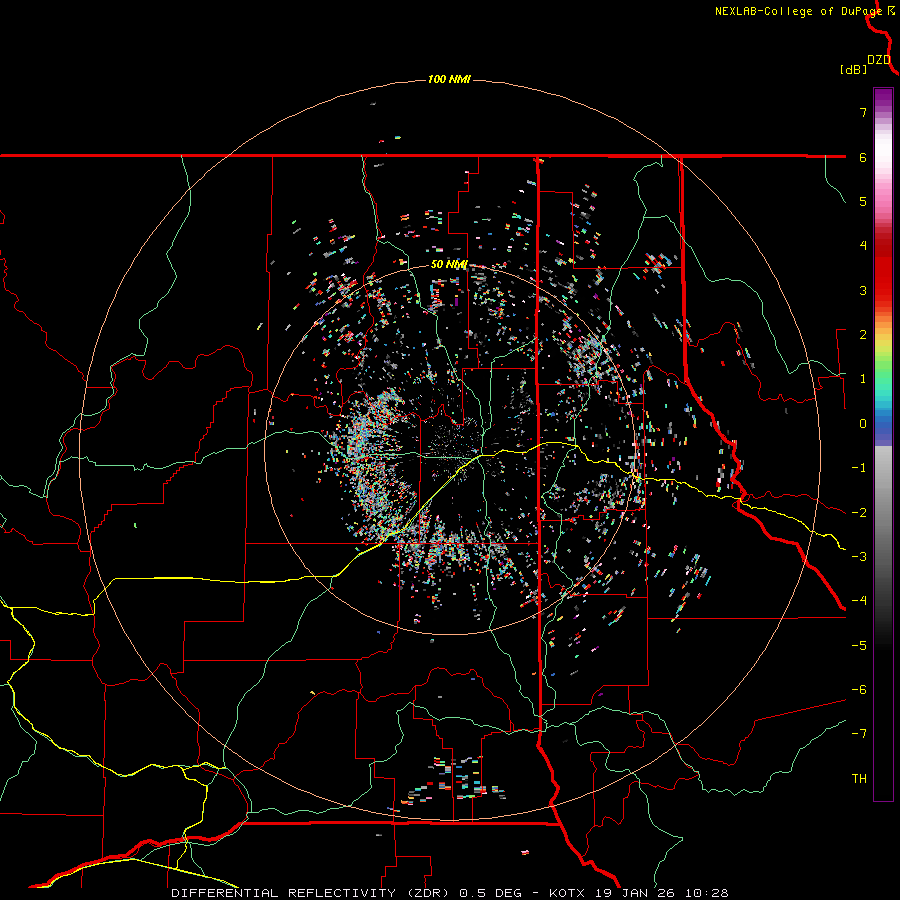
Task: Click the Differential Reflectivity caption at the bottom
Action: coord(449,893)
